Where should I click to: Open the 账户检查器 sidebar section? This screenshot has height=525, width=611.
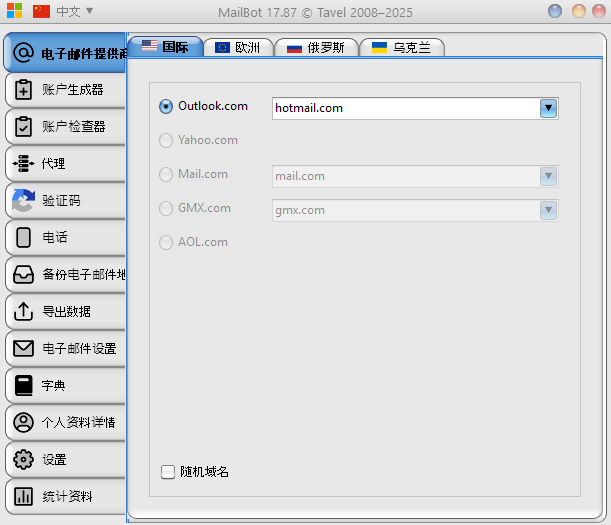pos(65,127)
